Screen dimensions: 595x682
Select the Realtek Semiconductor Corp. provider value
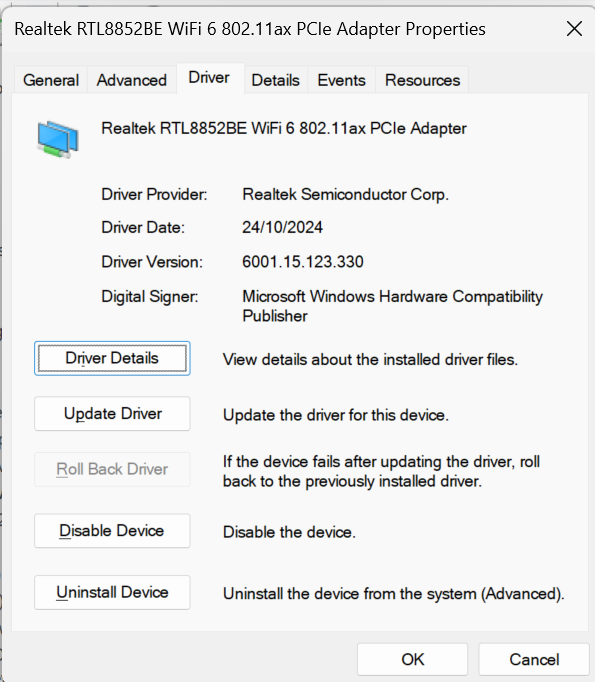[345, 194]
